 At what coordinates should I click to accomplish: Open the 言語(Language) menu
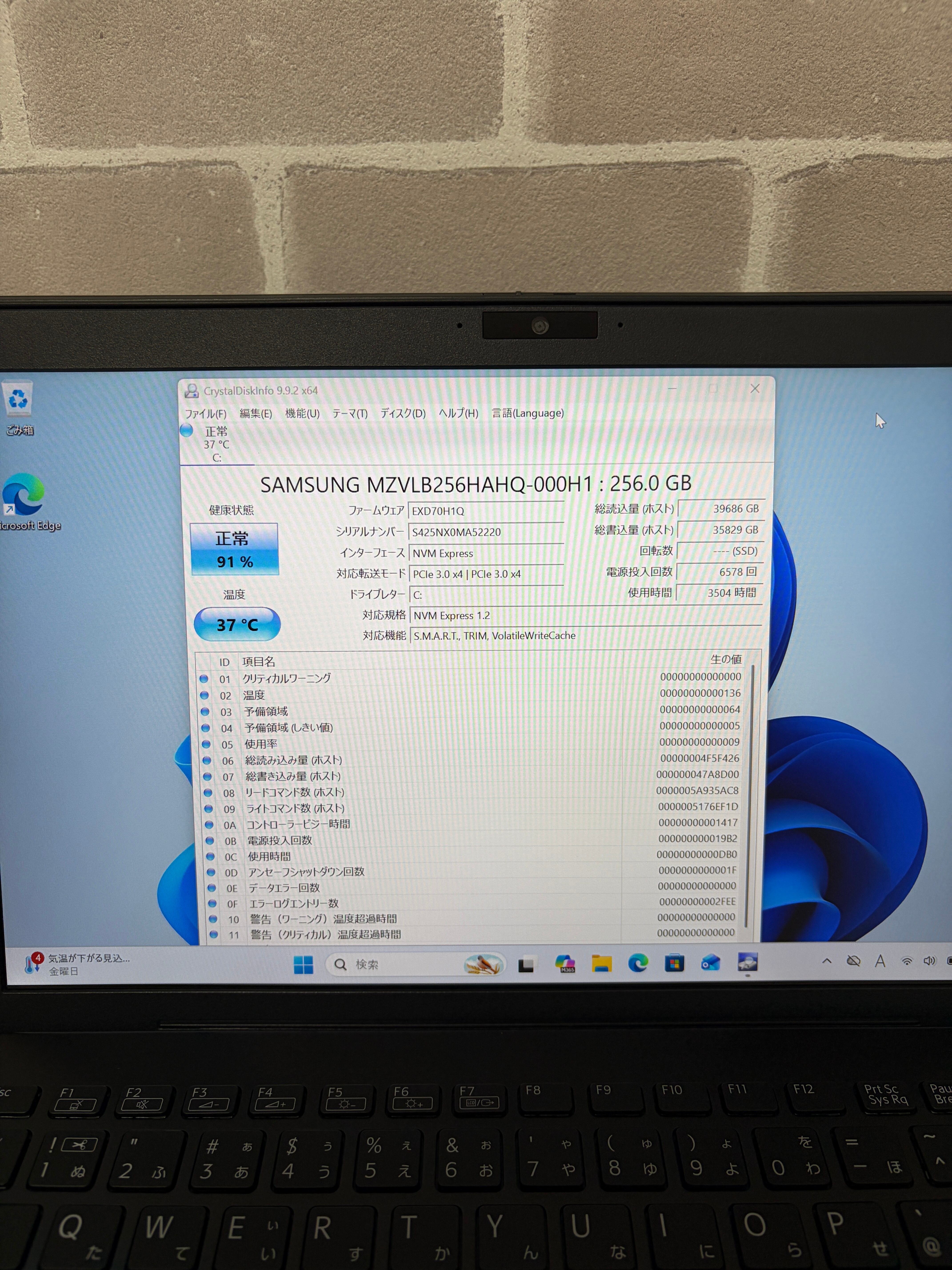pyautogui.click(x=527, y=413)
